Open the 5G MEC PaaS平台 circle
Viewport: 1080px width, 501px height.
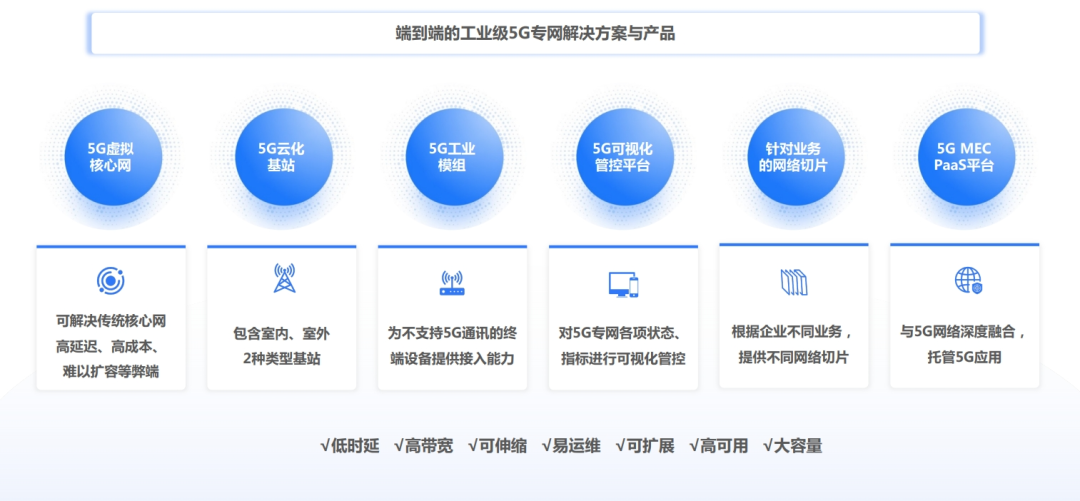tap(966, 157)
